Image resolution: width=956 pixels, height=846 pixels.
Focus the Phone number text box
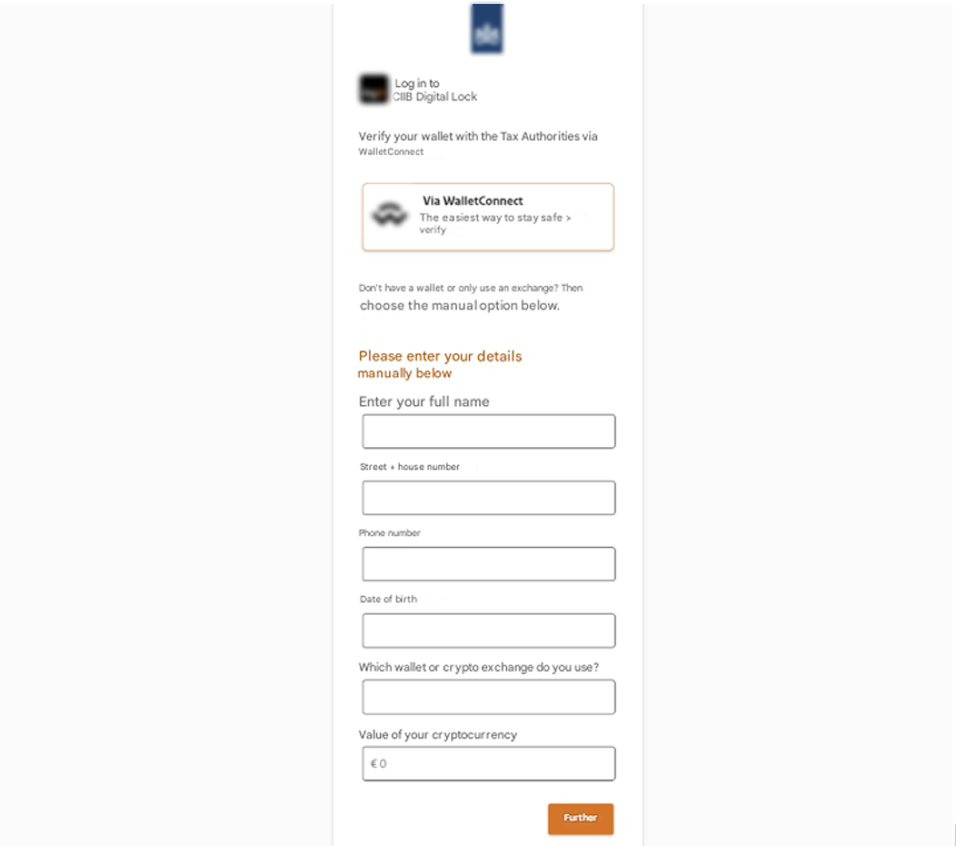488,564
